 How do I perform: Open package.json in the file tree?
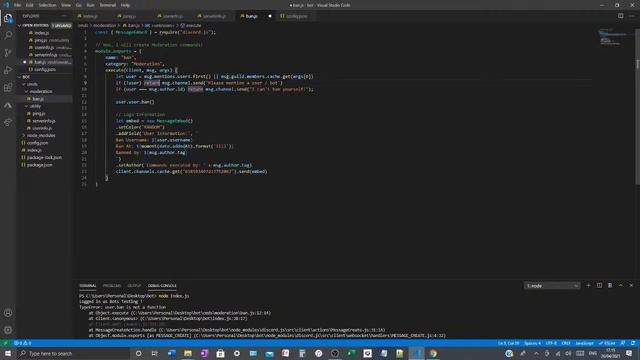click(40, 165)
